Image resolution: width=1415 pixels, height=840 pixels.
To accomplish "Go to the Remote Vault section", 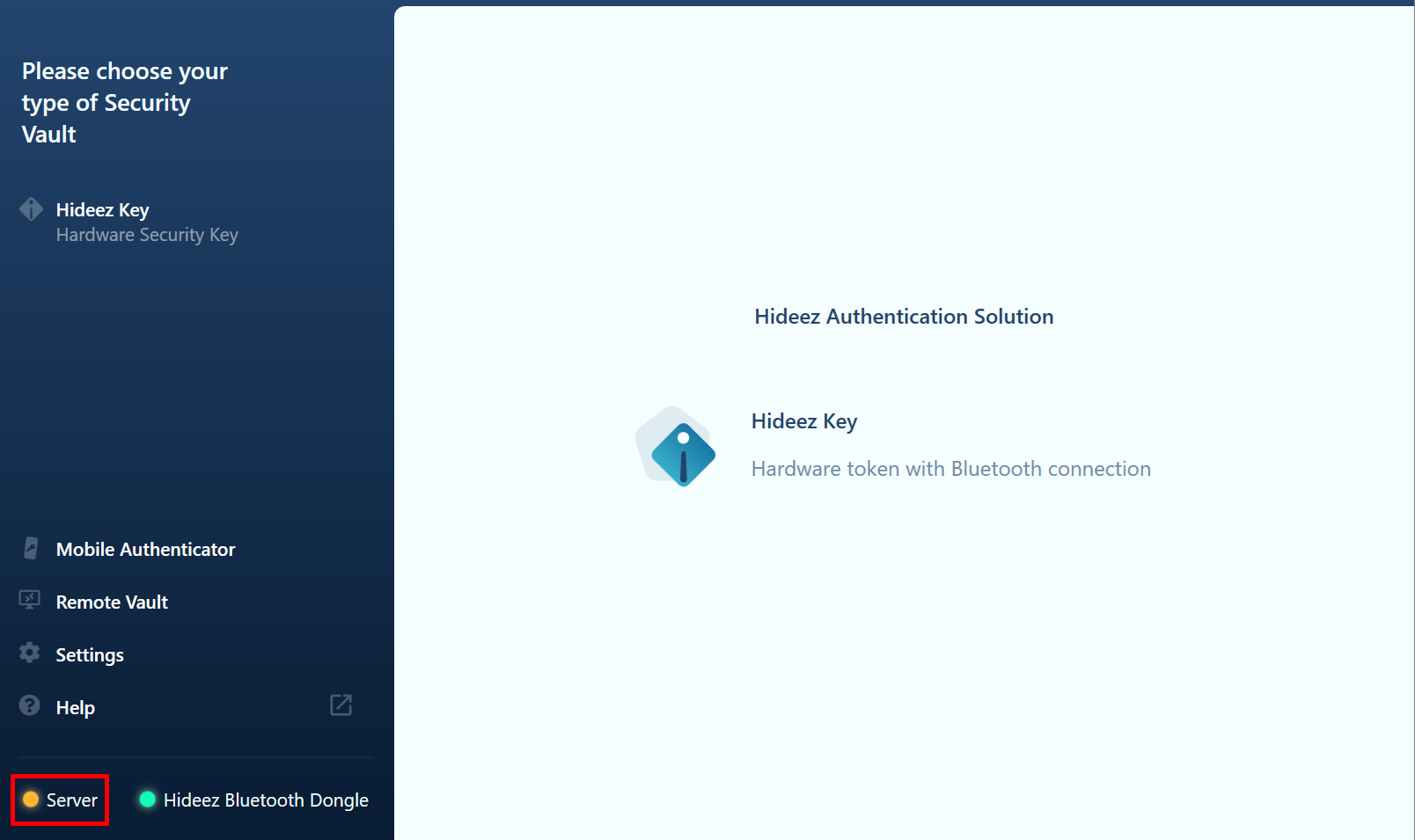I will 112,603.
